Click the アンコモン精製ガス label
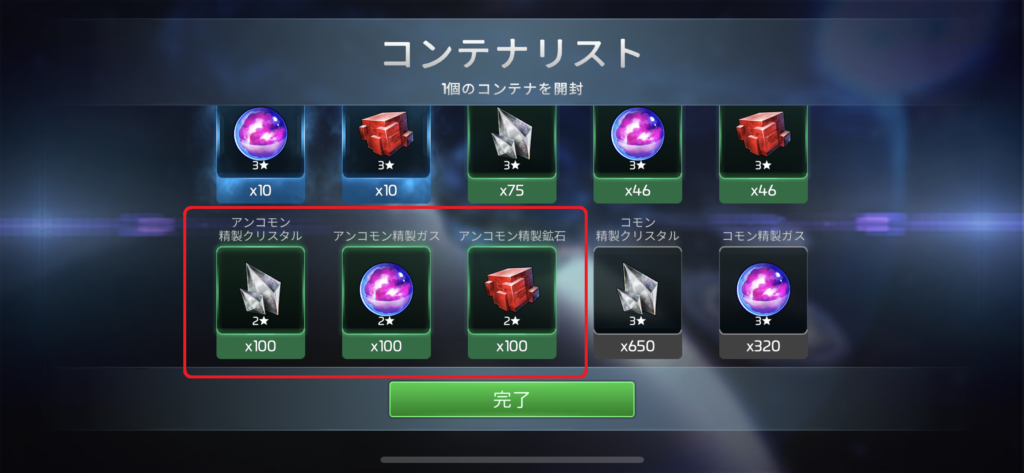1024x473 pixels. coord(386,236)
